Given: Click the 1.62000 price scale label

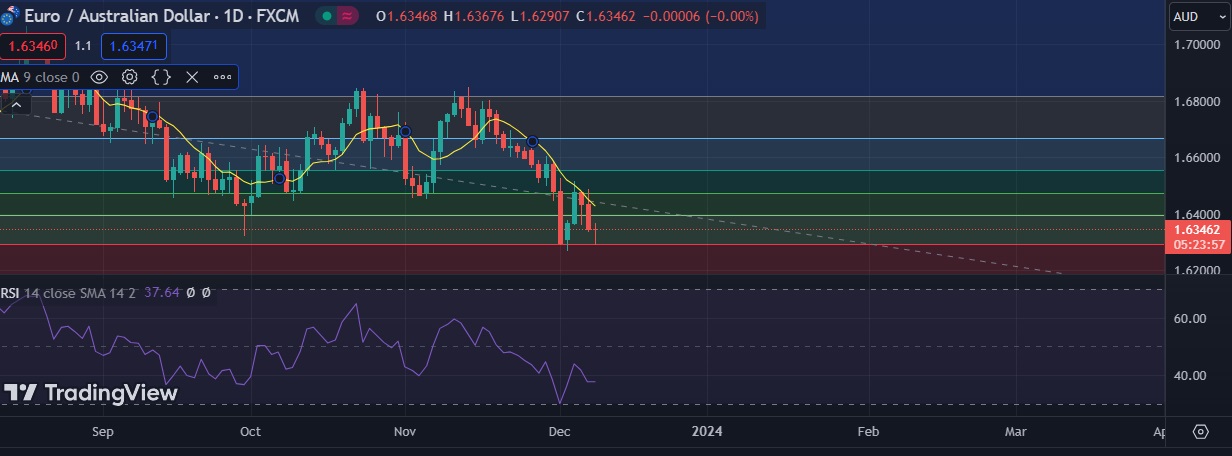Looking at the screenshot, I should click(x=1197, y=270).
